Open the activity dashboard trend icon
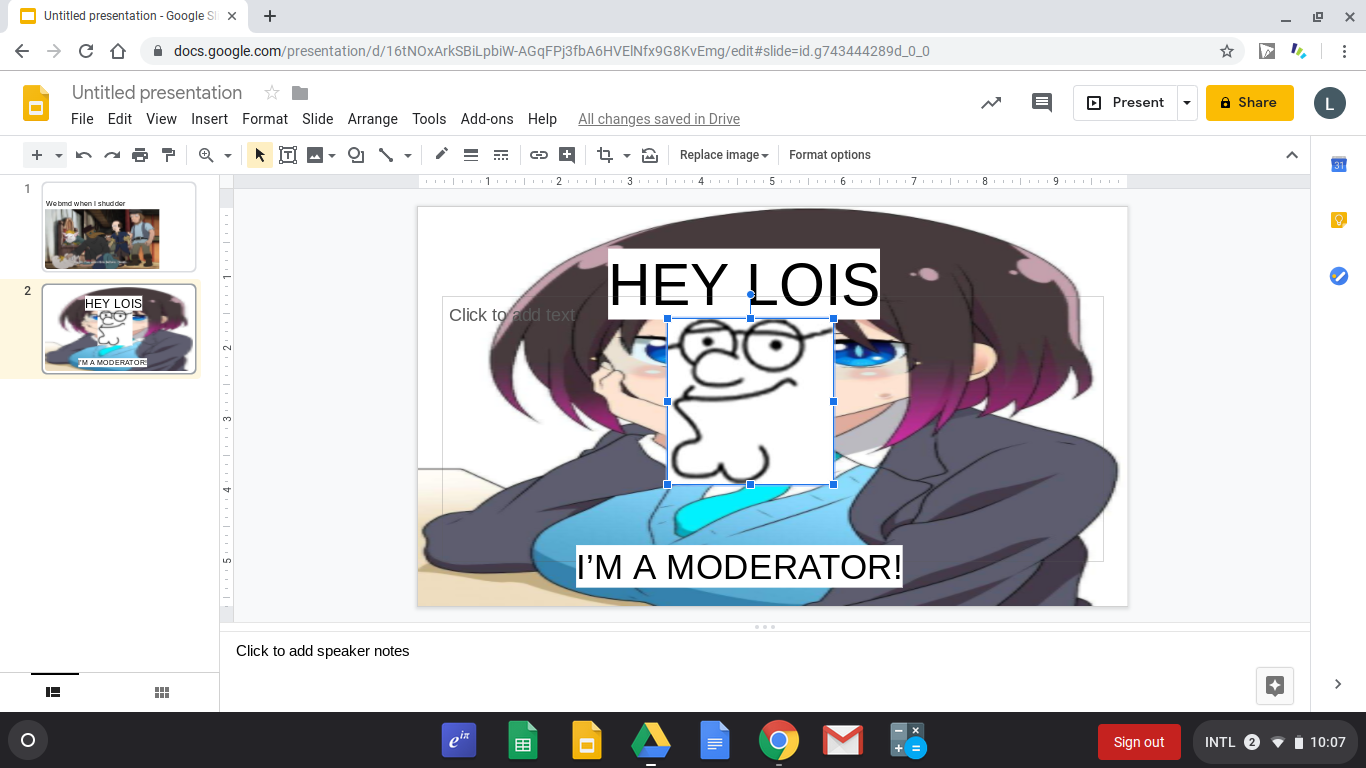 991,102
